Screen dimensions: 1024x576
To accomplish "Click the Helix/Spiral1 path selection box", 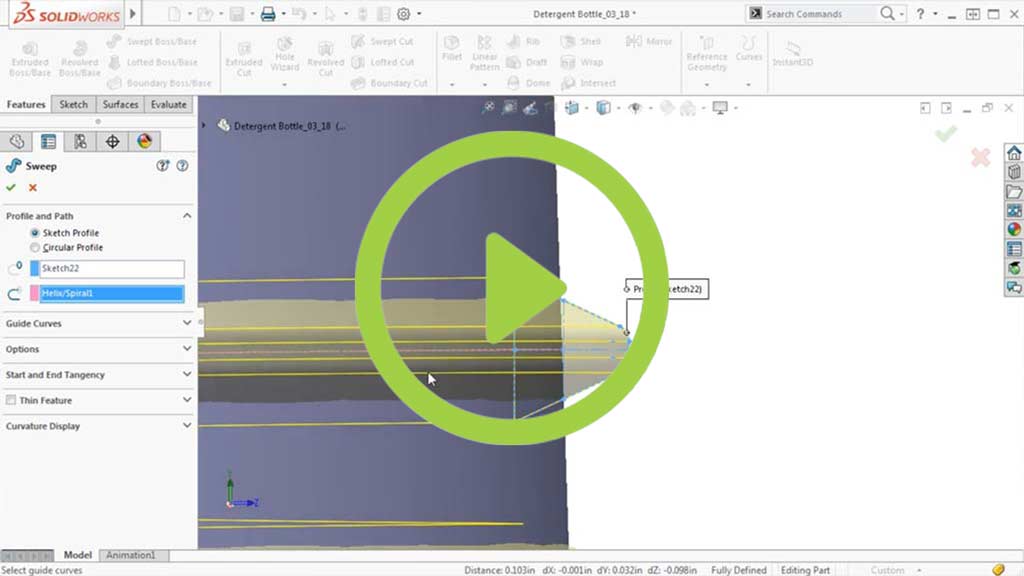I will 111,294.
